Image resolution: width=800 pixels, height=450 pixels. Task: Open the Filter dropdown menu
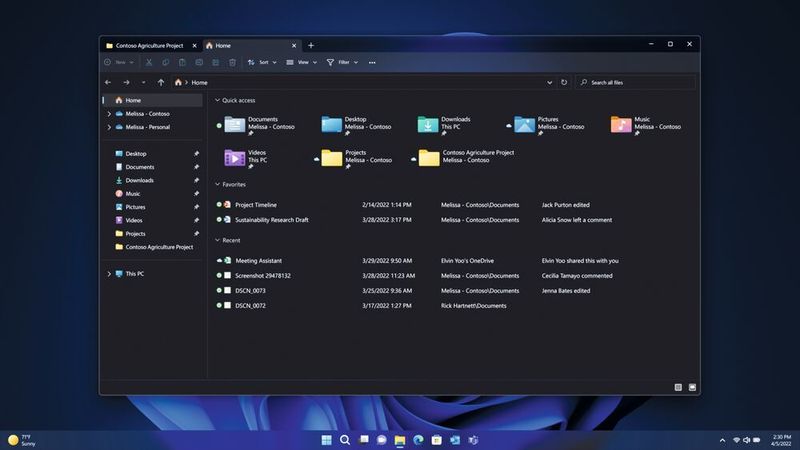[342, 62]
